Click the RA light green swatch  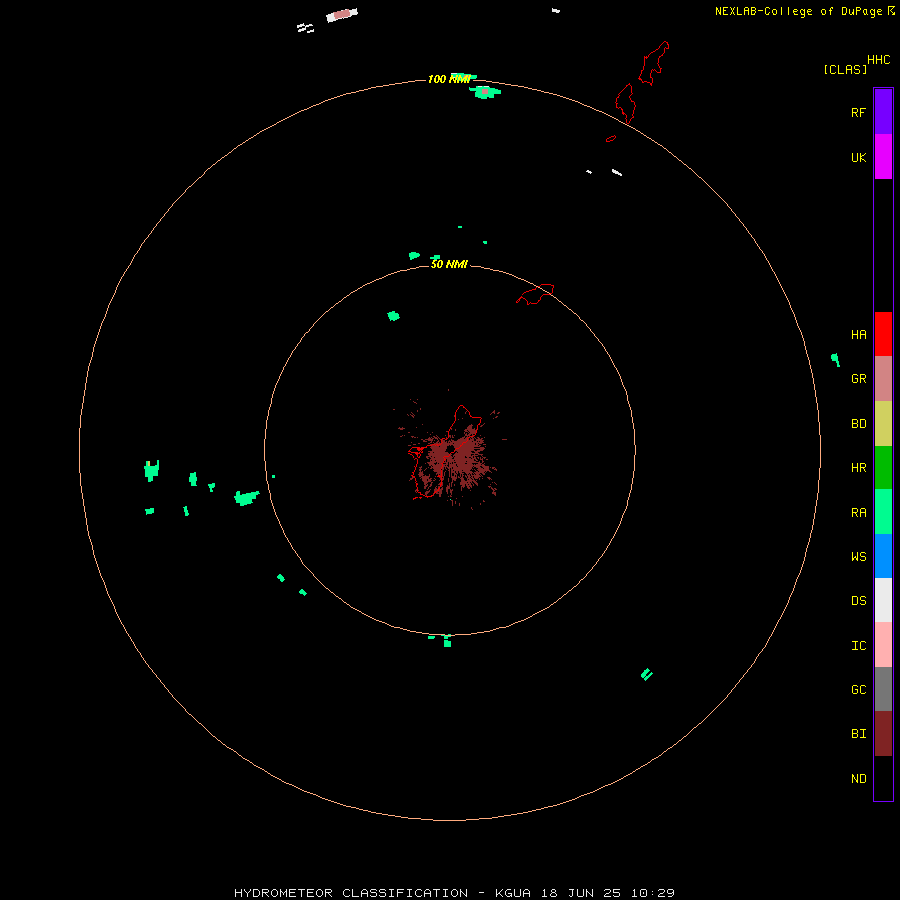pos(883,512)
